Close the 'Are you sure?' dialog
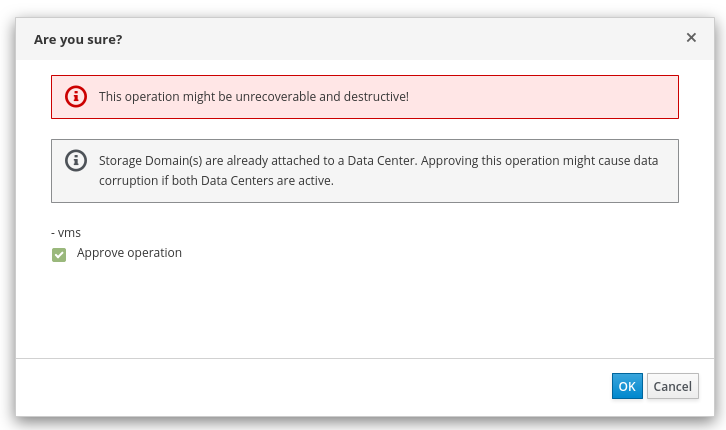 click(x=691, y=37)
